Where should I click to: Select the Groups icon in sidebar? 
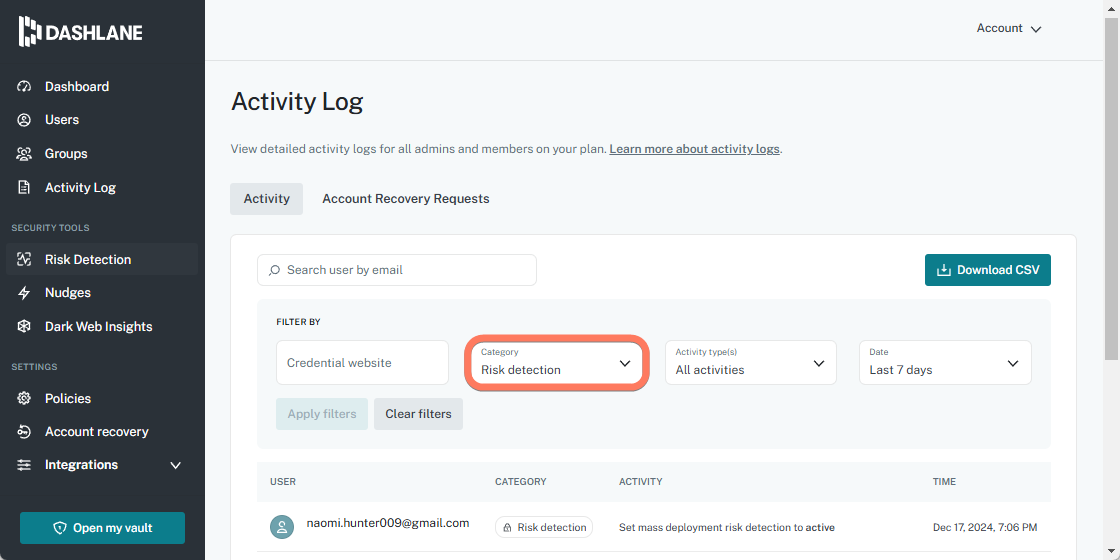point(25,154)
